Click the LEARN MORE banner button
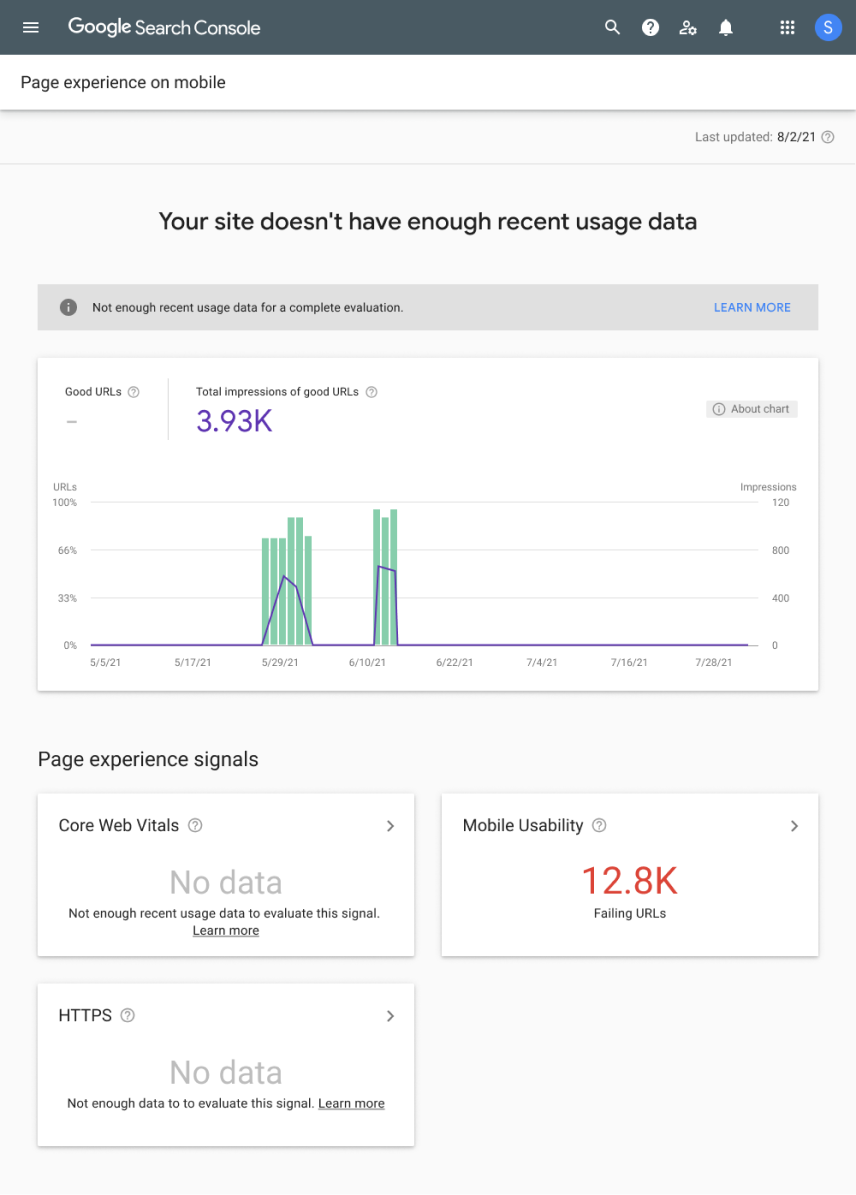The width and height of the screenshot is (856, 1195). [x=752, y=308]
